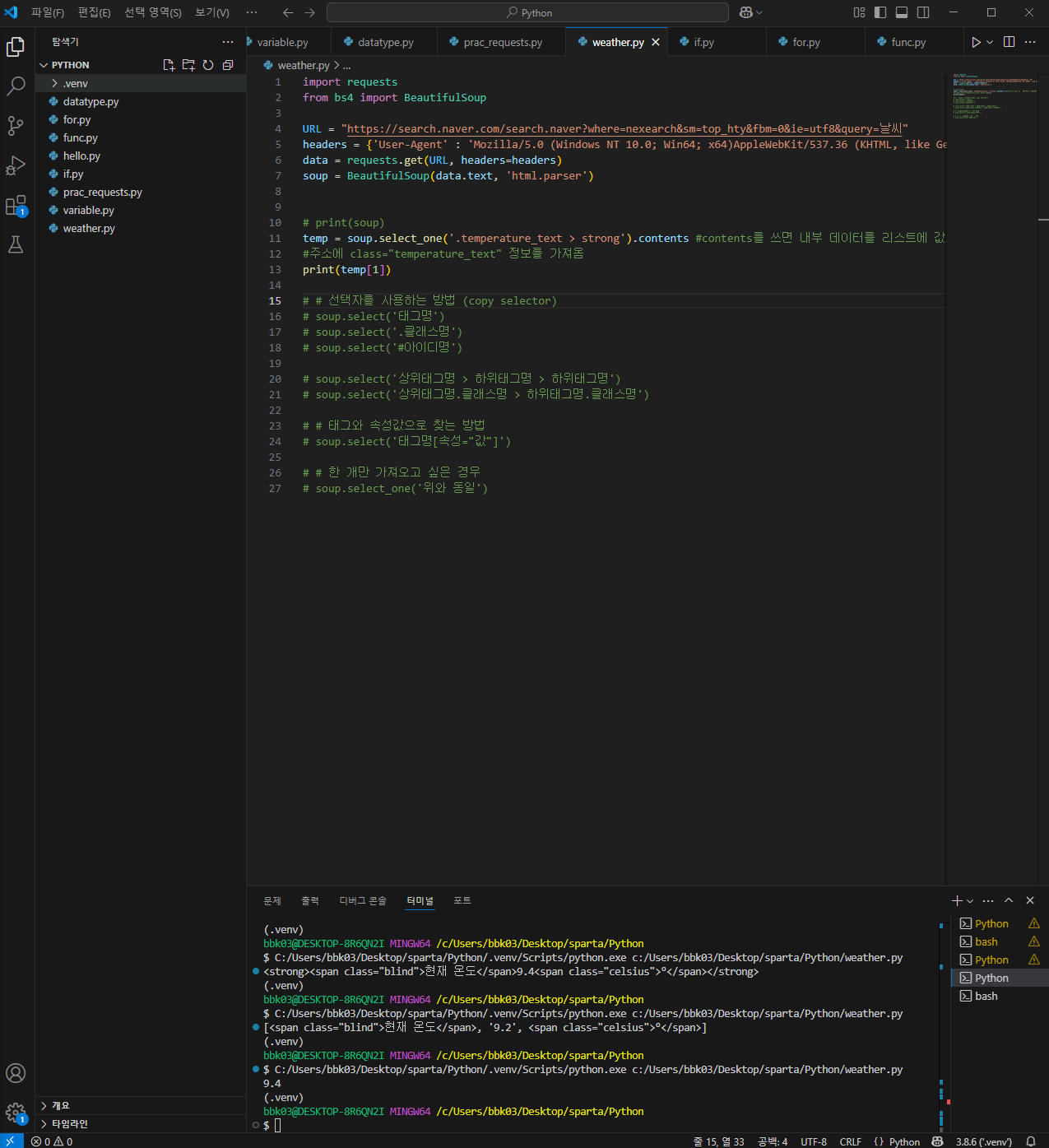The height and width of the screenshot is (1148, 1049).
Task: Go back with the navigation arrow
Action: click(288, 12)
